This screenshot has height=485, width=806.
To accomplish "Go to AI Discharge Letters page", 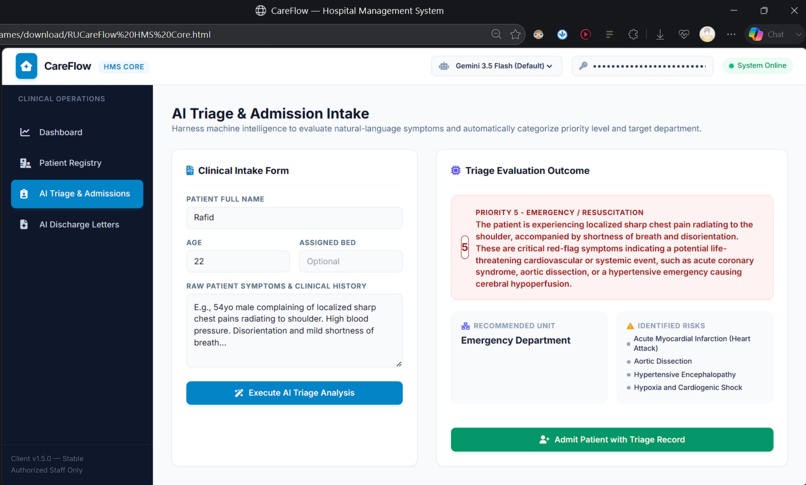I will pyautogui.click(x=77, y=225).
